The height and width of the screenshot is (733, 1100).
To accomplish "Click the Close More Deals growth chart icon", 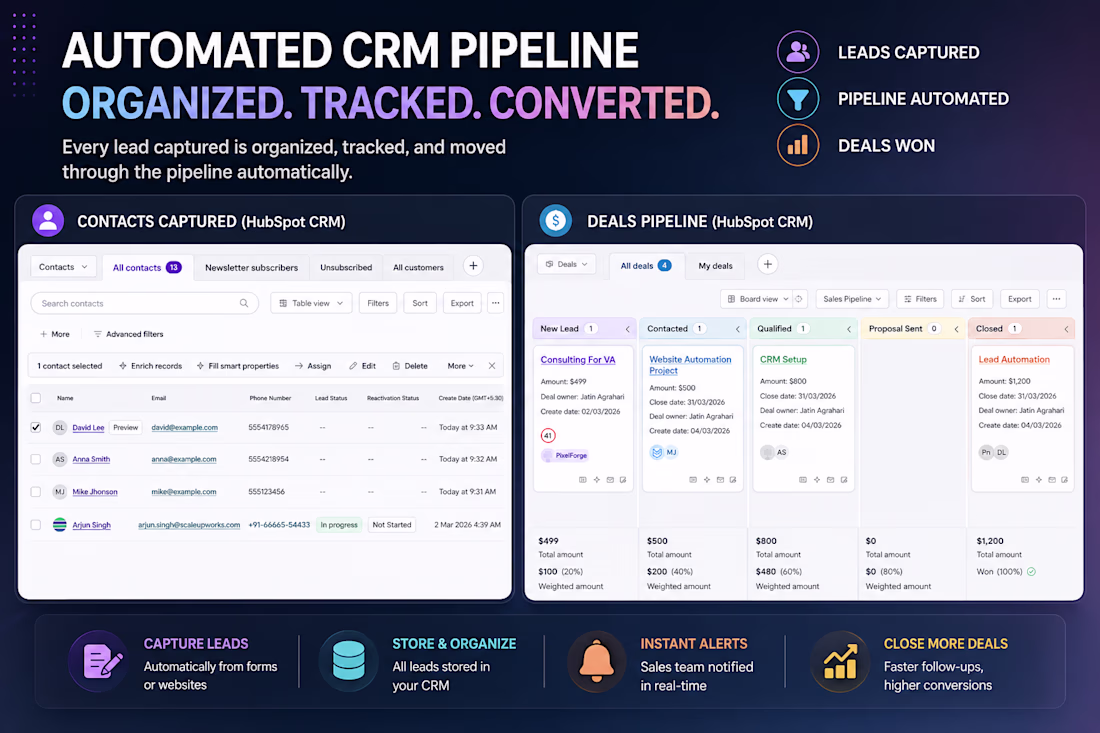I will pos(840,661).
